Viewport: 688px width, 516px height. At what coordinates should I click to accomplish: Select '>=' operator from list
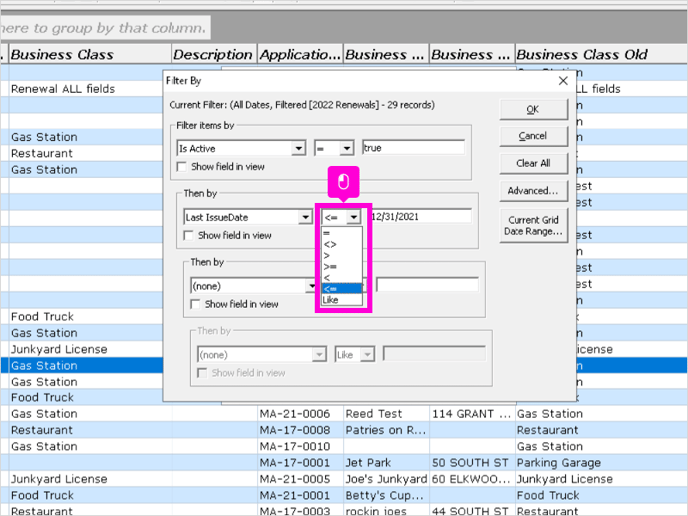(x=342, y=266)
